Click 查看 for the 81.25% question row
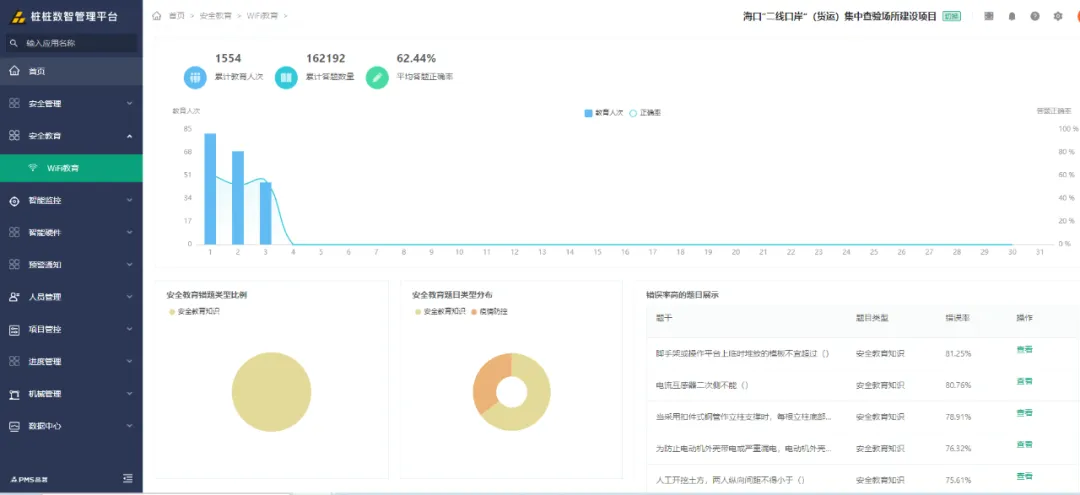Screen dimensions: 1080x495 tap(1024, 350)
